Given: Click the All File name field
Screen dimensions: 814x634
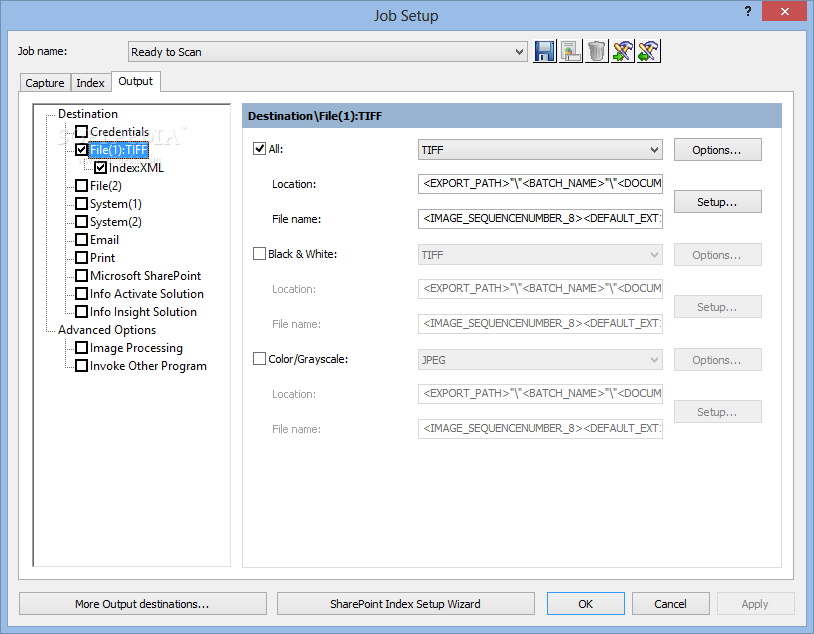Looking at the screenshot, I should click(540, 219).
